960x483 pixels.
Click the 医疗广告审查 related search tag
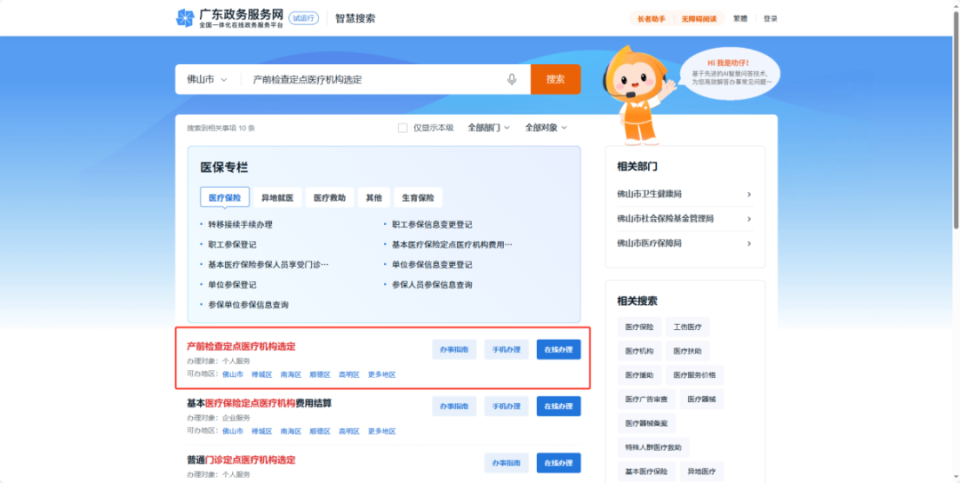646,399
